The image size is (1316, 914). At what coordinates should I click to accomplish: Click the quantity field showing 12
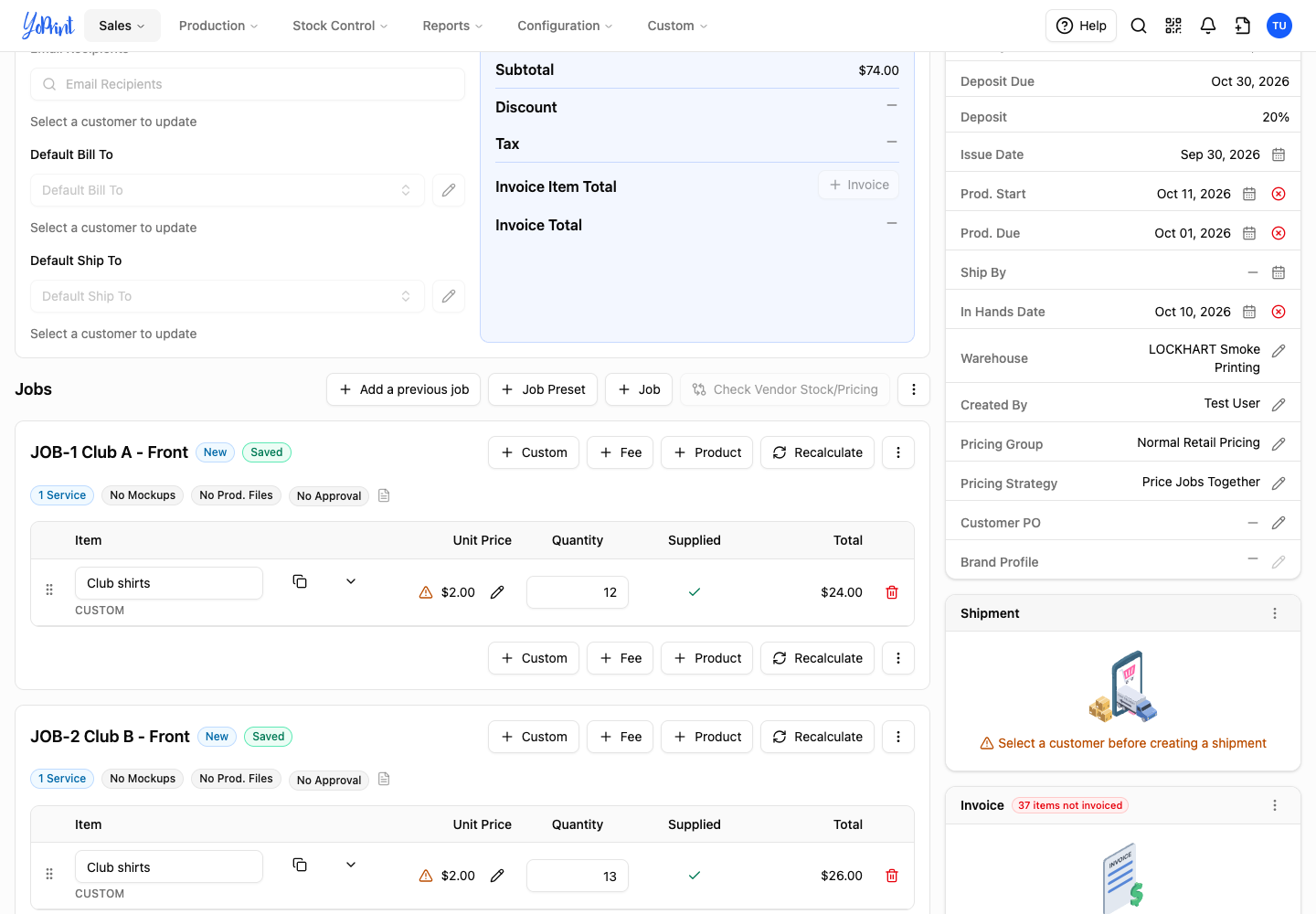click(578, 592)
